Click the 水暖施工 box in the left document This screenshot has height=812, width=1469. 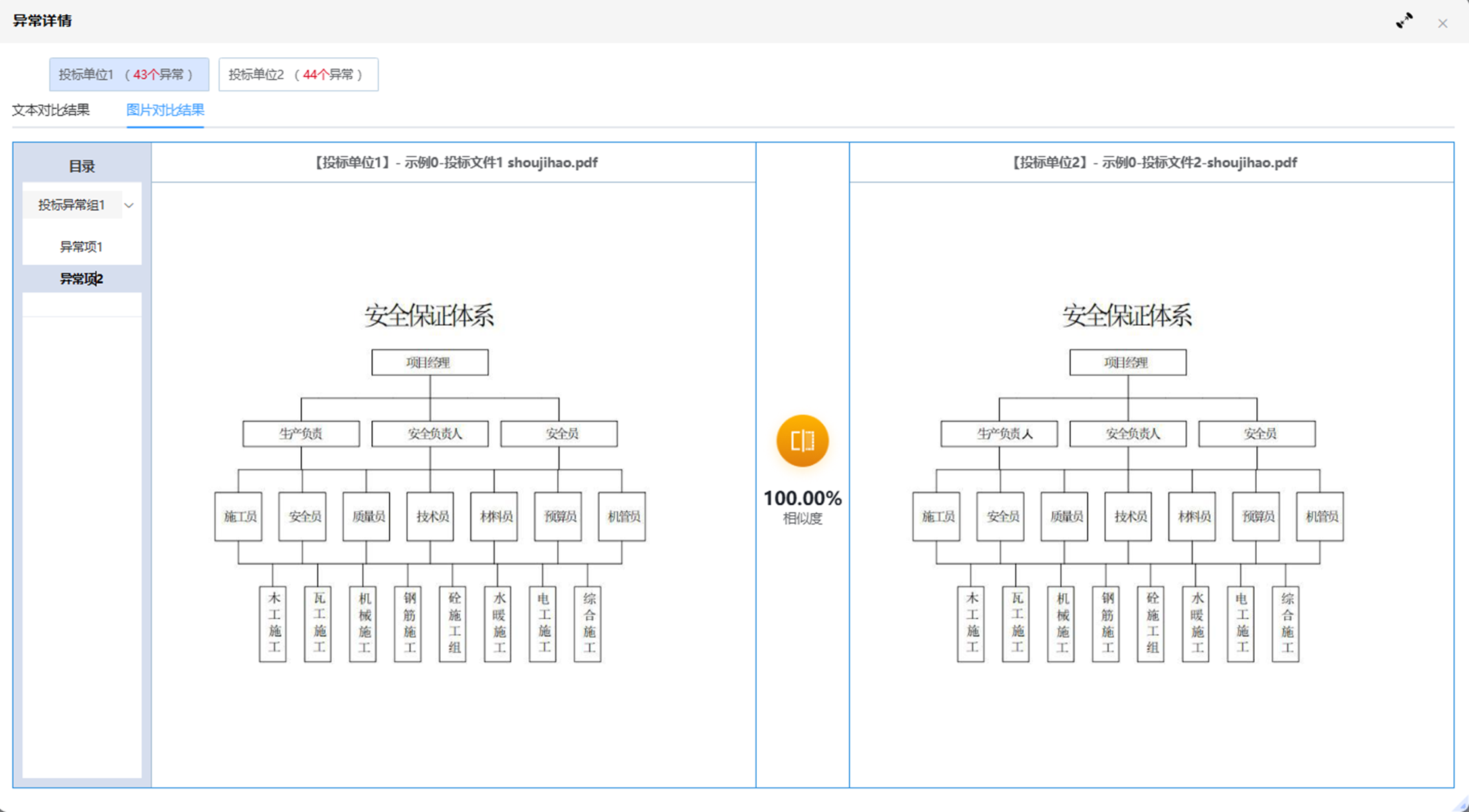(497, 624)
